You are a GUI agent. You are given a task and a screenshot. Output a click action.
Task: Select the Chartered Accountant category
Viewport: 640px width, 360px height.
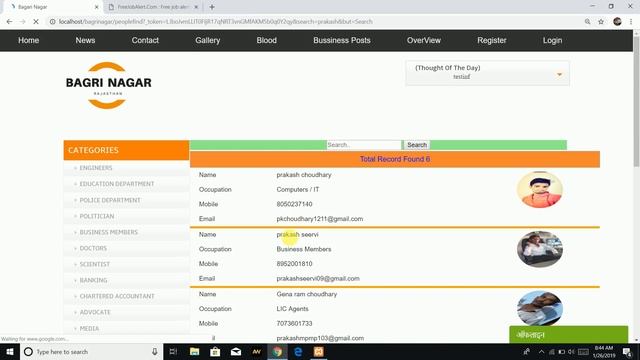click(x=117, y=296)
